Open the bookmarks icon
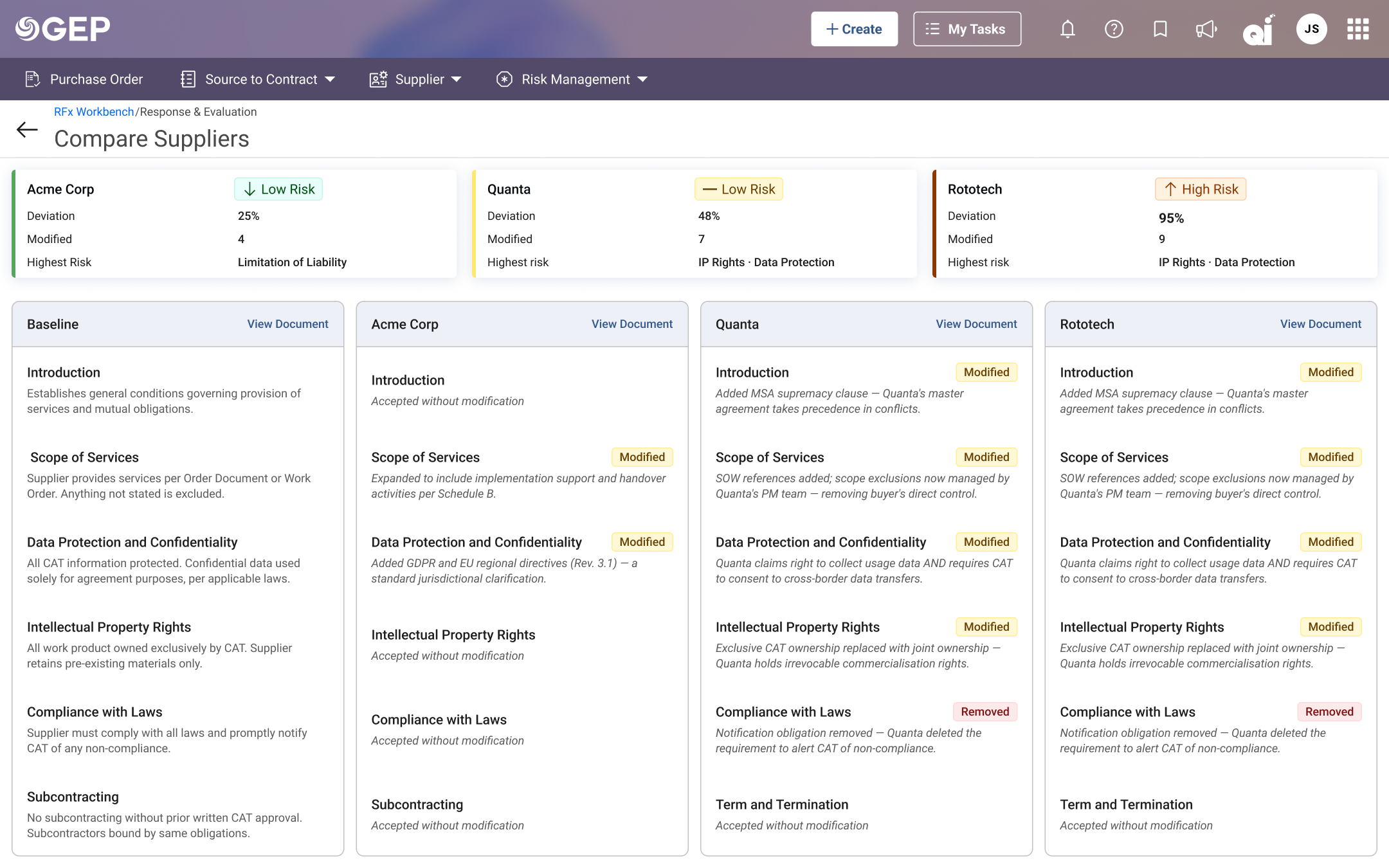Viewport: 1389px width, 868px height. 1160,29
